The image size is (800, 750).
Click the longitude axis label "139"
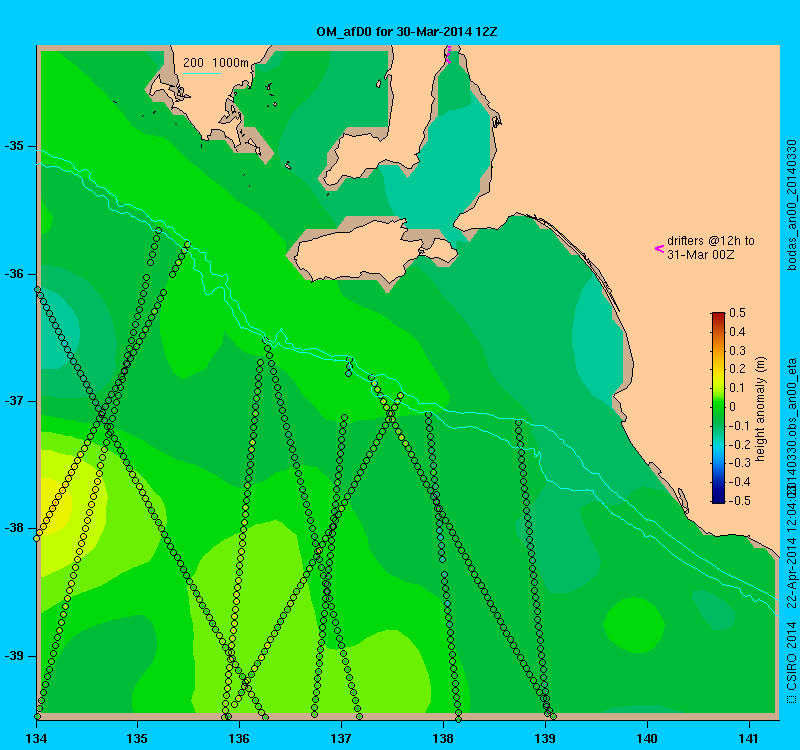545,738
